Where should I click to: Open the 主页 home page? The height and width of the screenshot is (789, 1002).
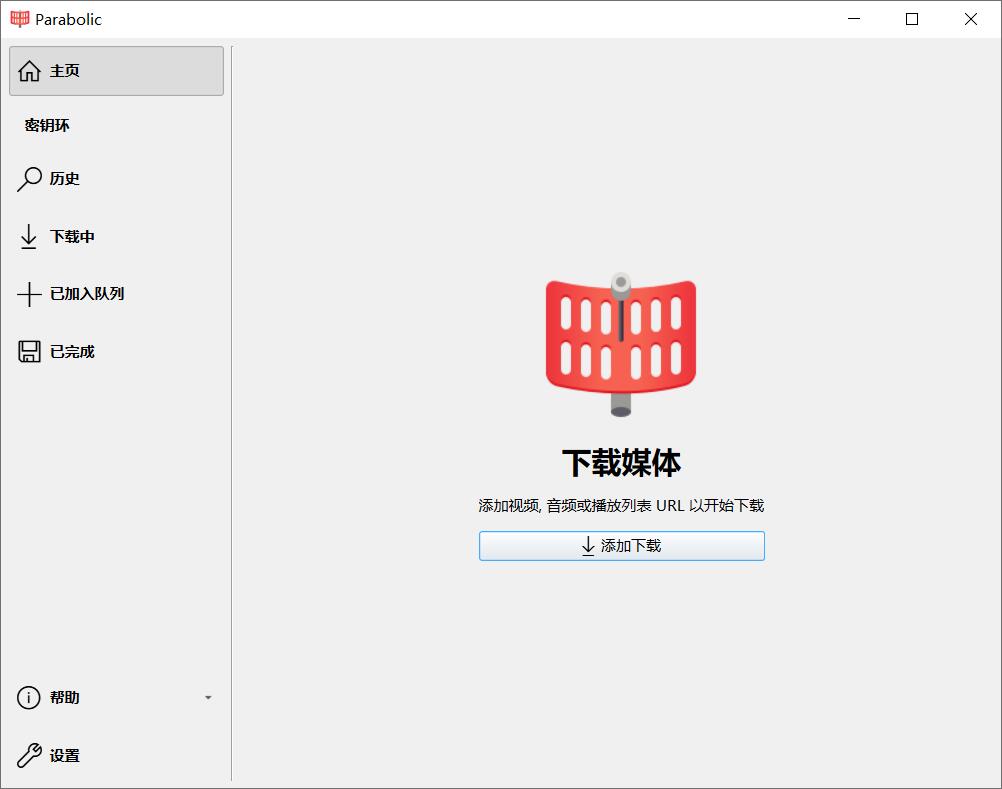coord(116,71)
